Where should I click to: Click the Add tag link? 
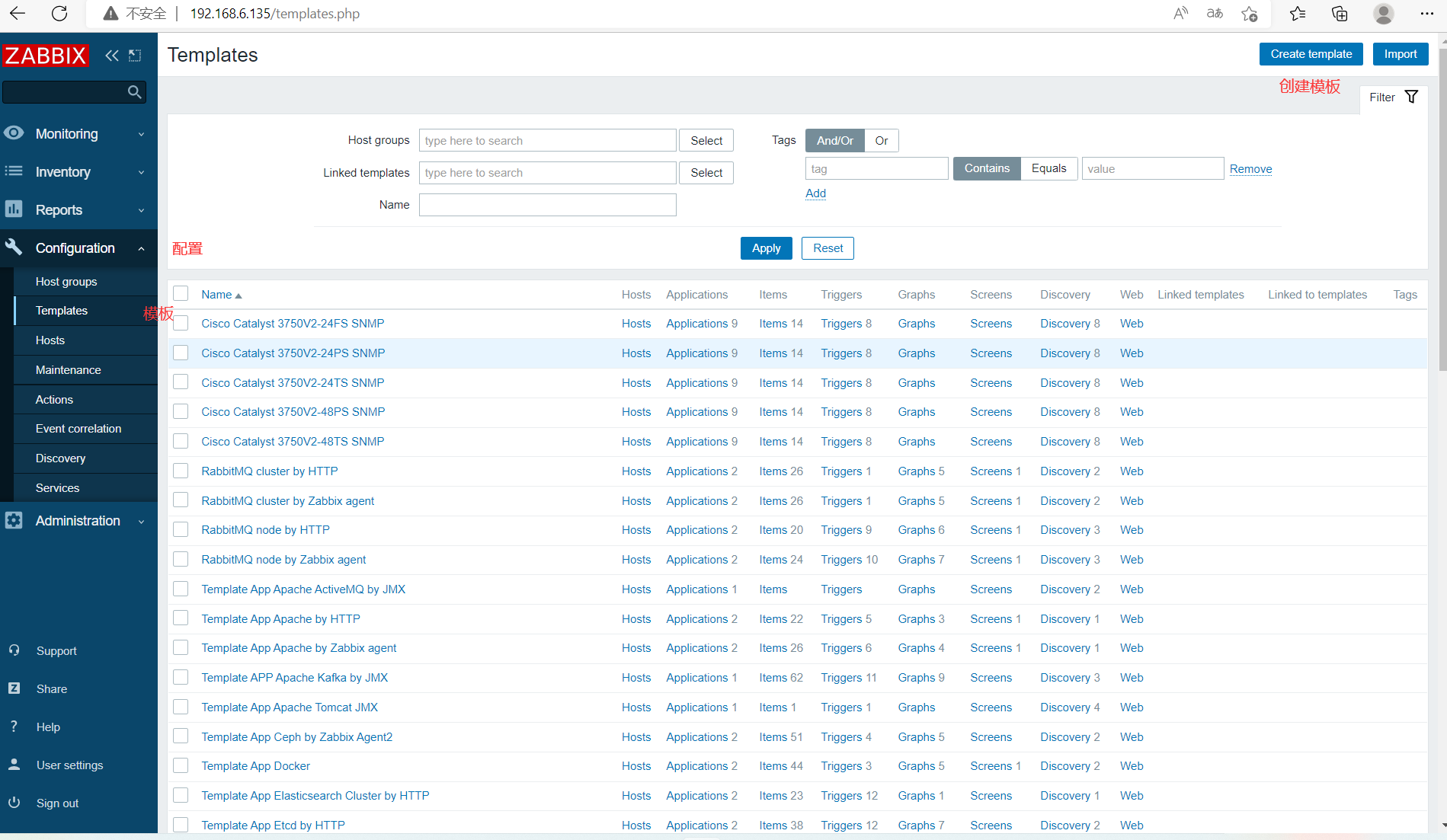(815, 193)
